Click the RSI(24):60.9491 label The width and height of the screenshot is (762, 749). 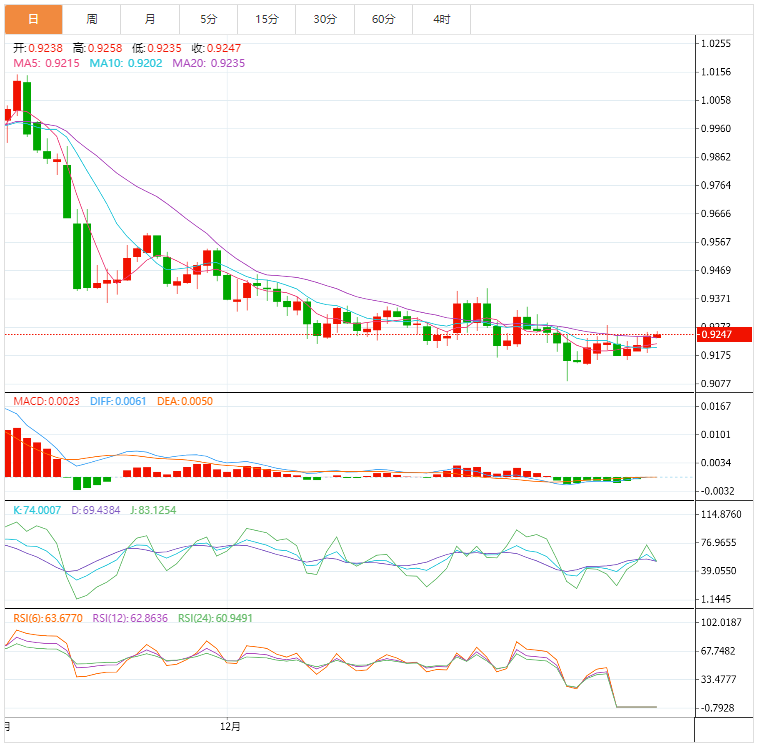[x=215, y=618]
